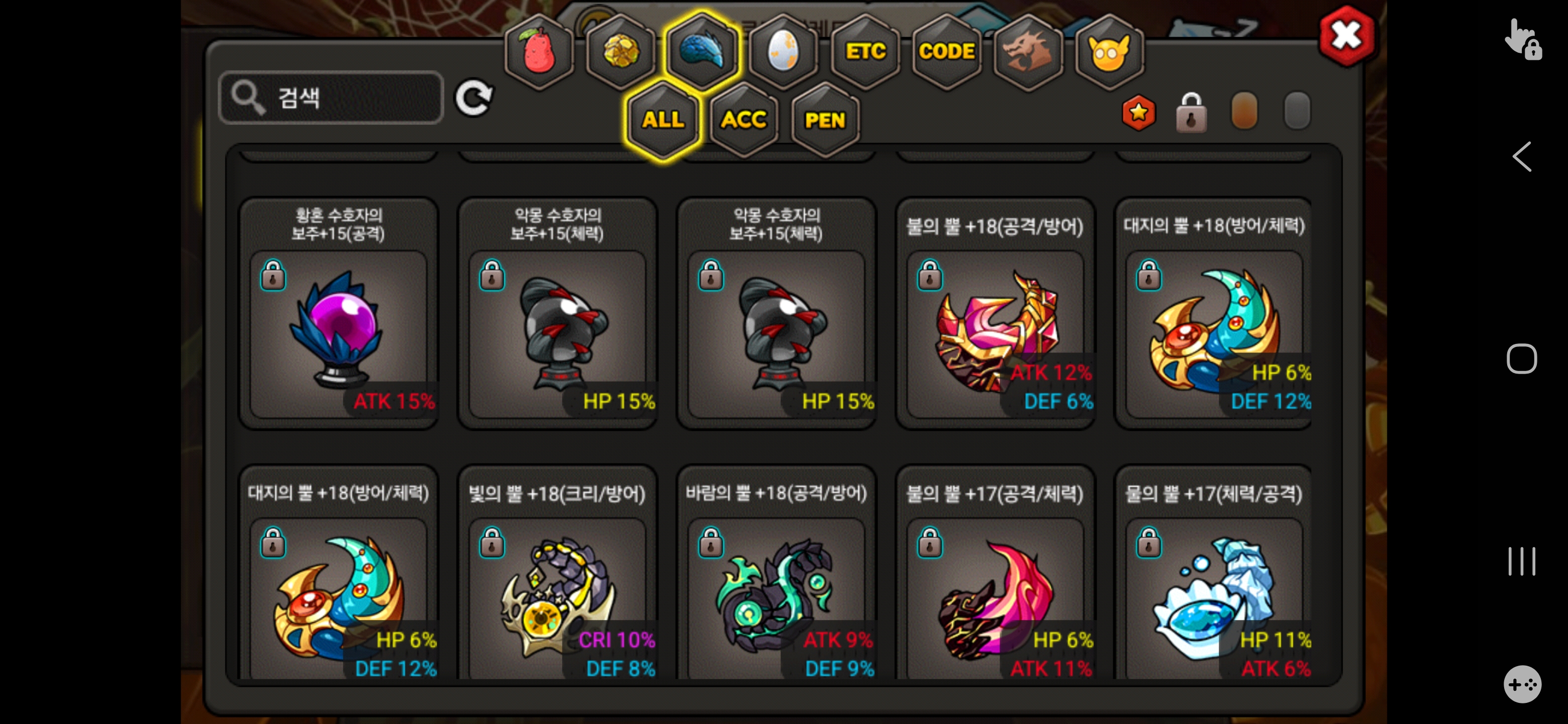This screenshot has width=1568, height=724.
Task: Select the orange color filter swatch
Action: tap(1243, 111)
